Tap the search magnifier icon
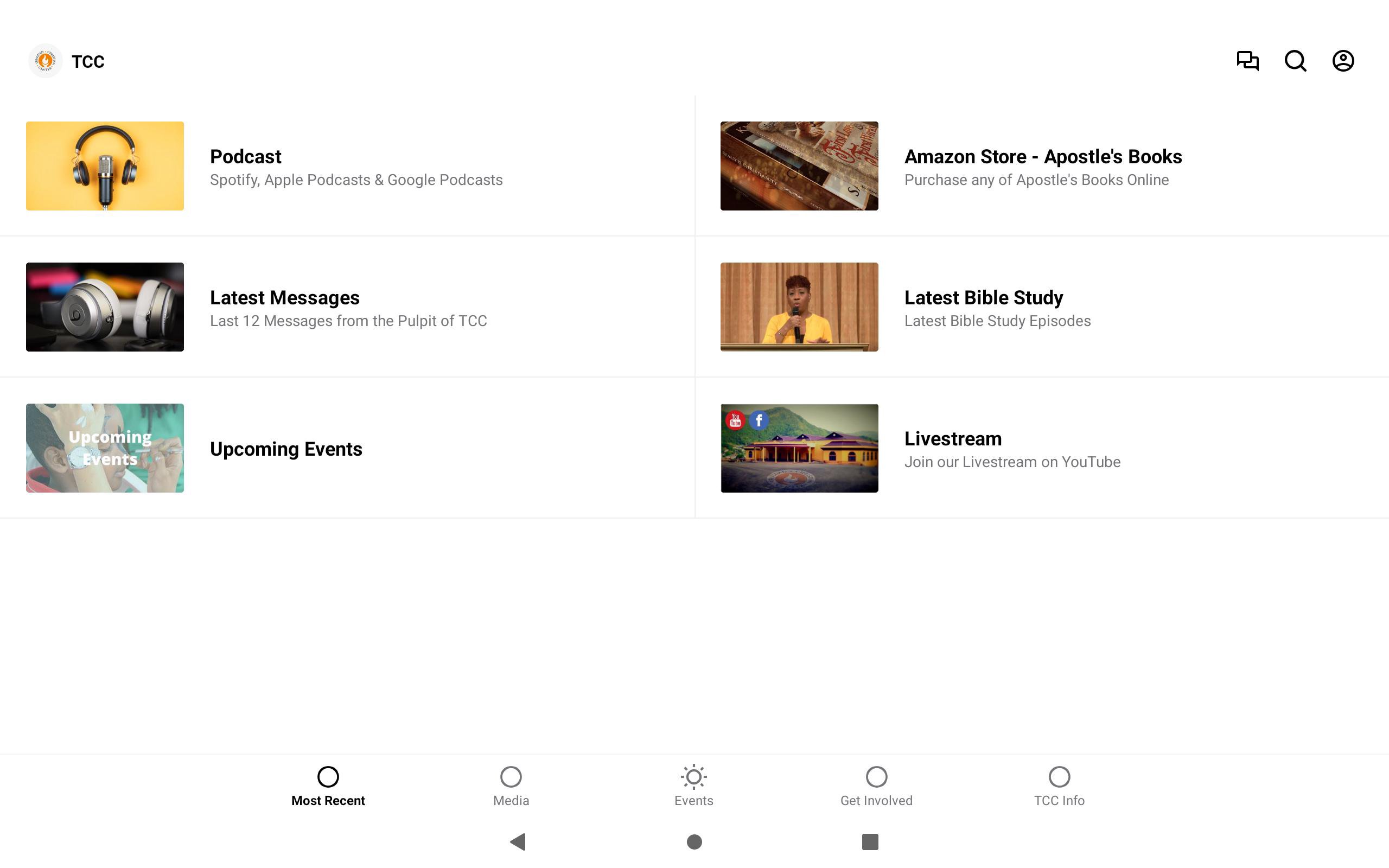 point(1295,61)
